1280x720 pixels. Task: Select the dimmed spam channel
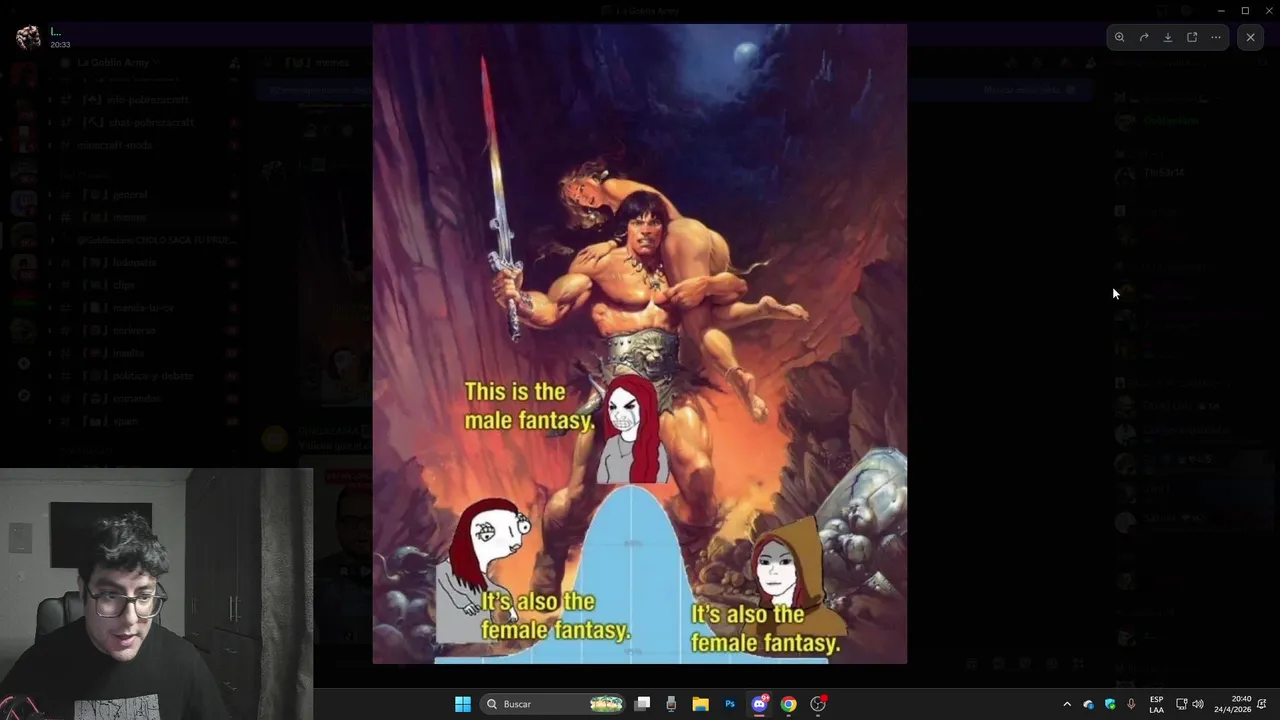145,421
